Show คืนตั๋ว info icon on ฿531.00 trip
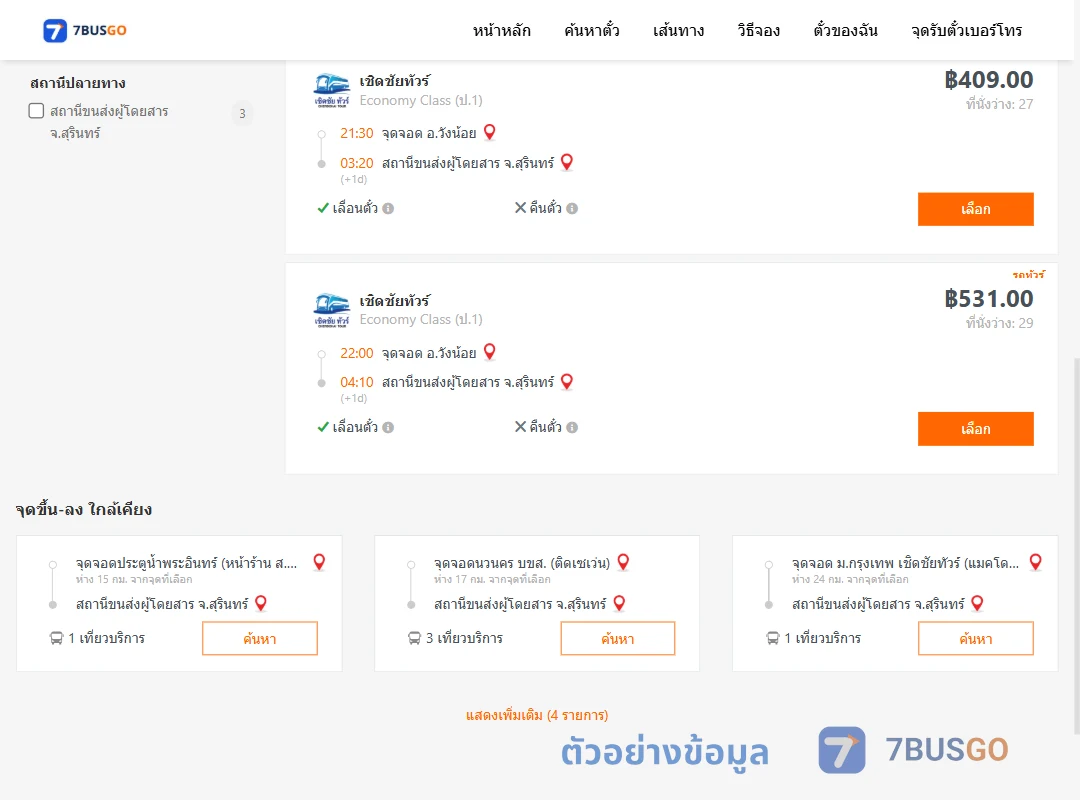The image size is (1080, 800). pyautogui.click(x=572, y=427)
